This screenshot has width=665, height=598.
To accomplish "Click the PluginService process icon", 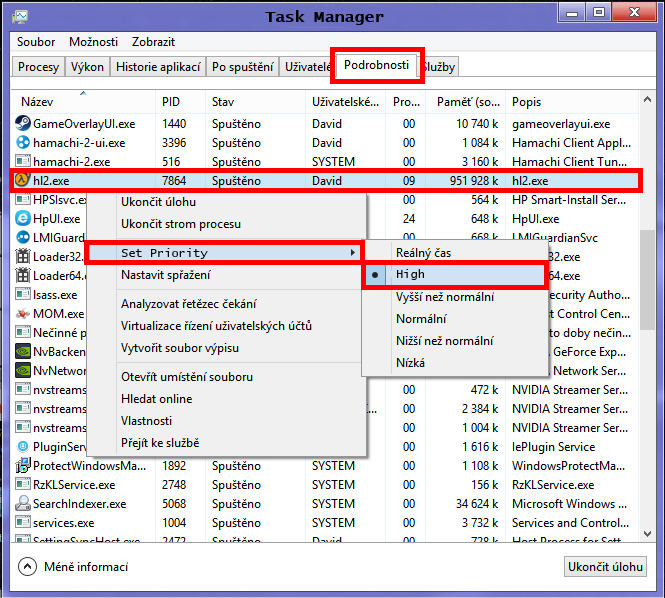I will pos(22,447).
